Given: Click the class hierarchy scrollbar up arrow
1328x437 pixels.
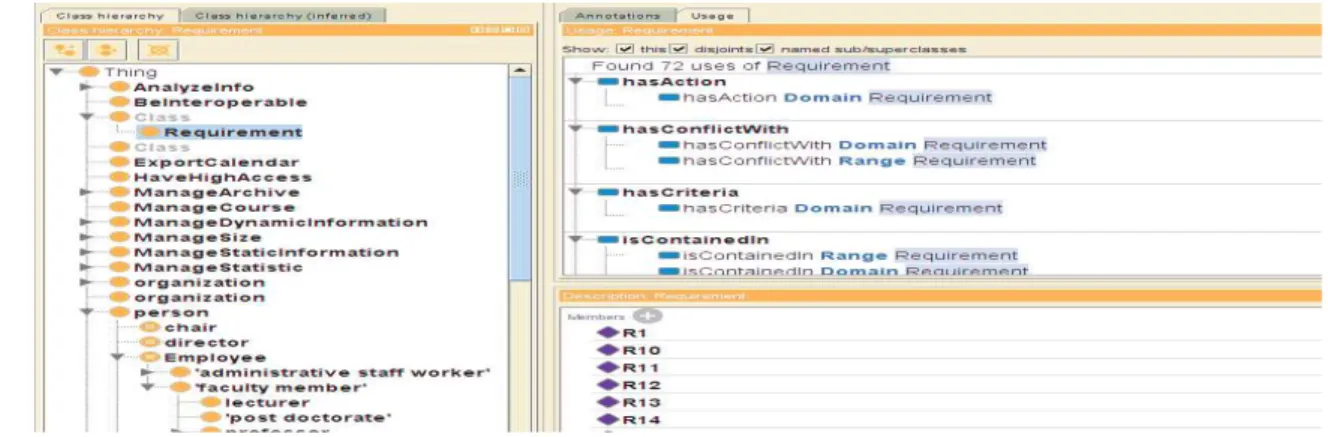Looking at the screenshot, I should pyautogui.click(x=519, y=71).
